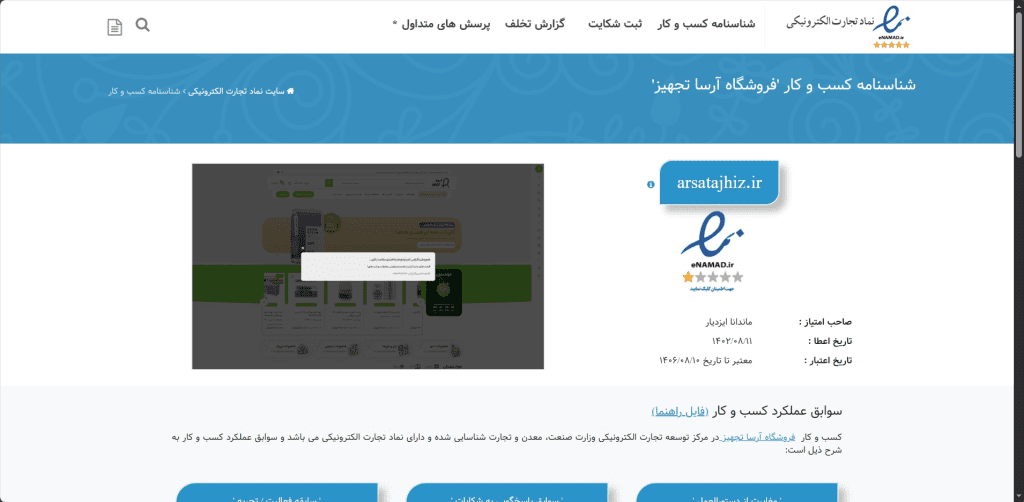Click the issue date ۱۴۰۲/۰۸/۱۱
Viewport: 1024px width, 502px height.
tap(731, 341)
